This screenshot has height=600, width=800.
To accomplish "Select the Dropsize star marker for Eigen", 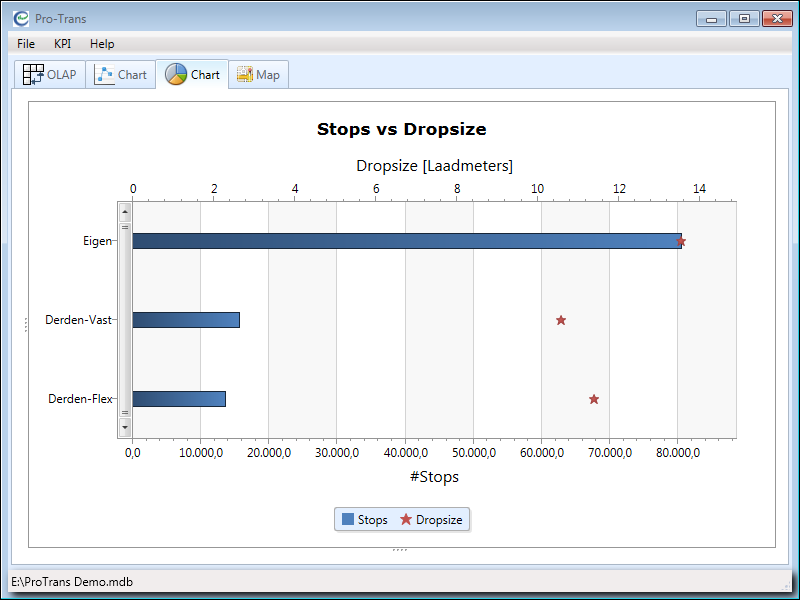I will tap(681, 241).
